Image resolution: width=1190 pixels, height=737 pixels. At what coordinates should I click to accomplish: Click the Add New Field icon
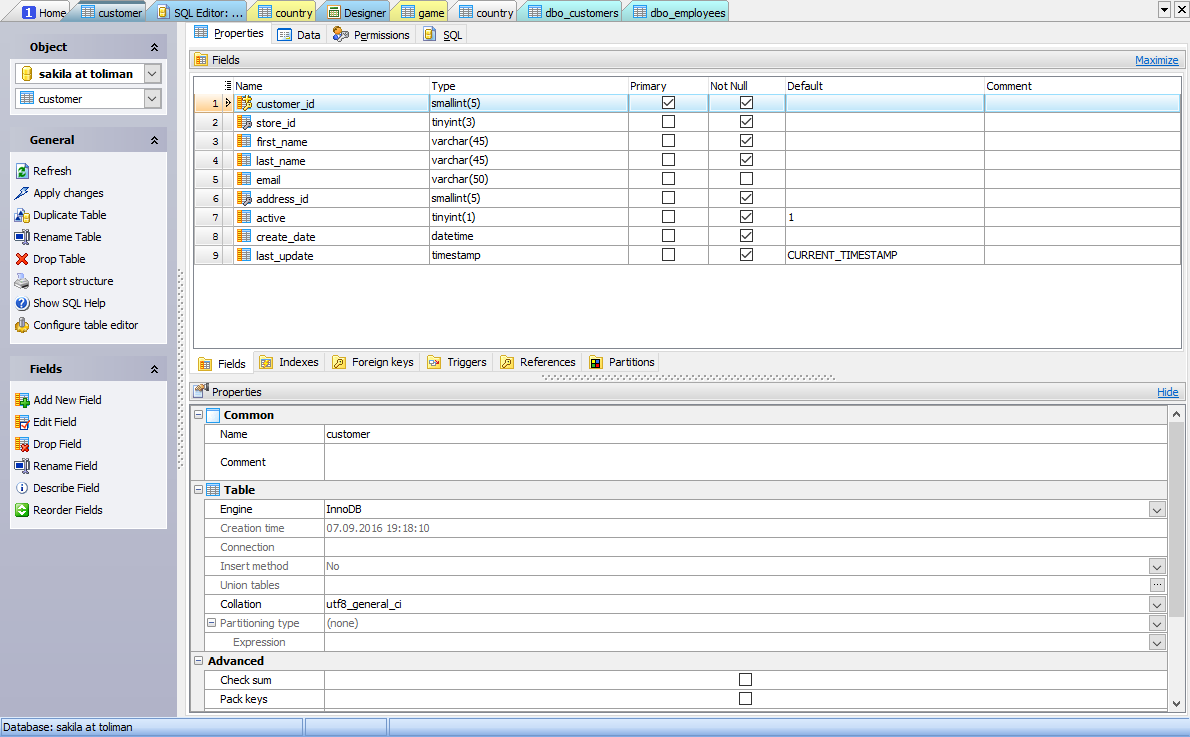(x=22, y=400)
